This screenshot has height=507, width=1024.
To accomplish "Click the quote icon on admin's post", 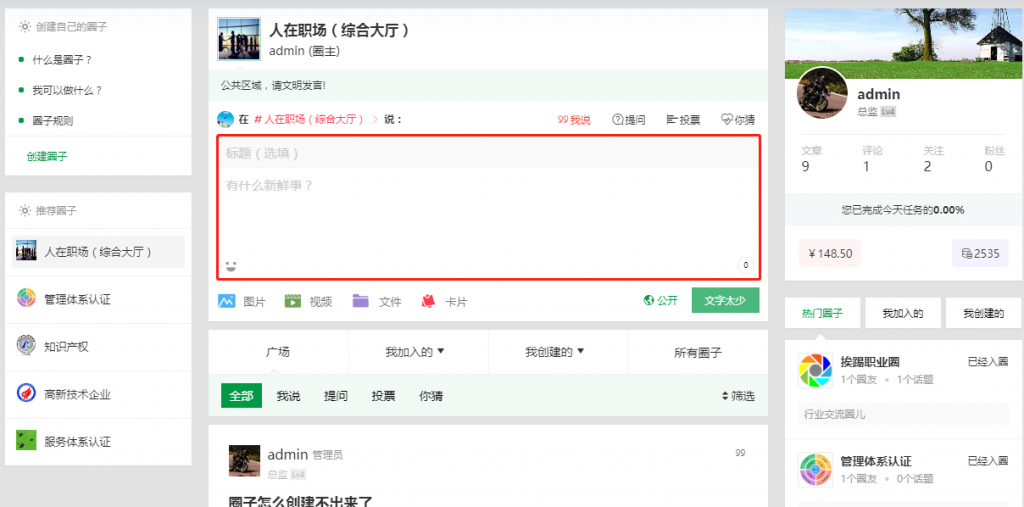I will click(740, 453).
